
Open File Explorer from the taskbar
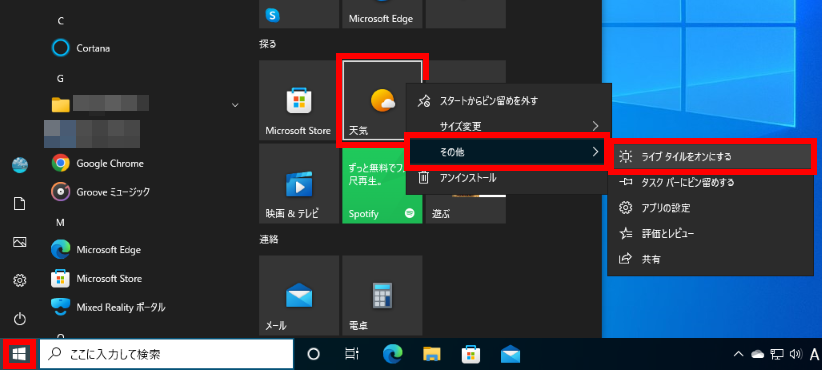(x=431, y=355)
